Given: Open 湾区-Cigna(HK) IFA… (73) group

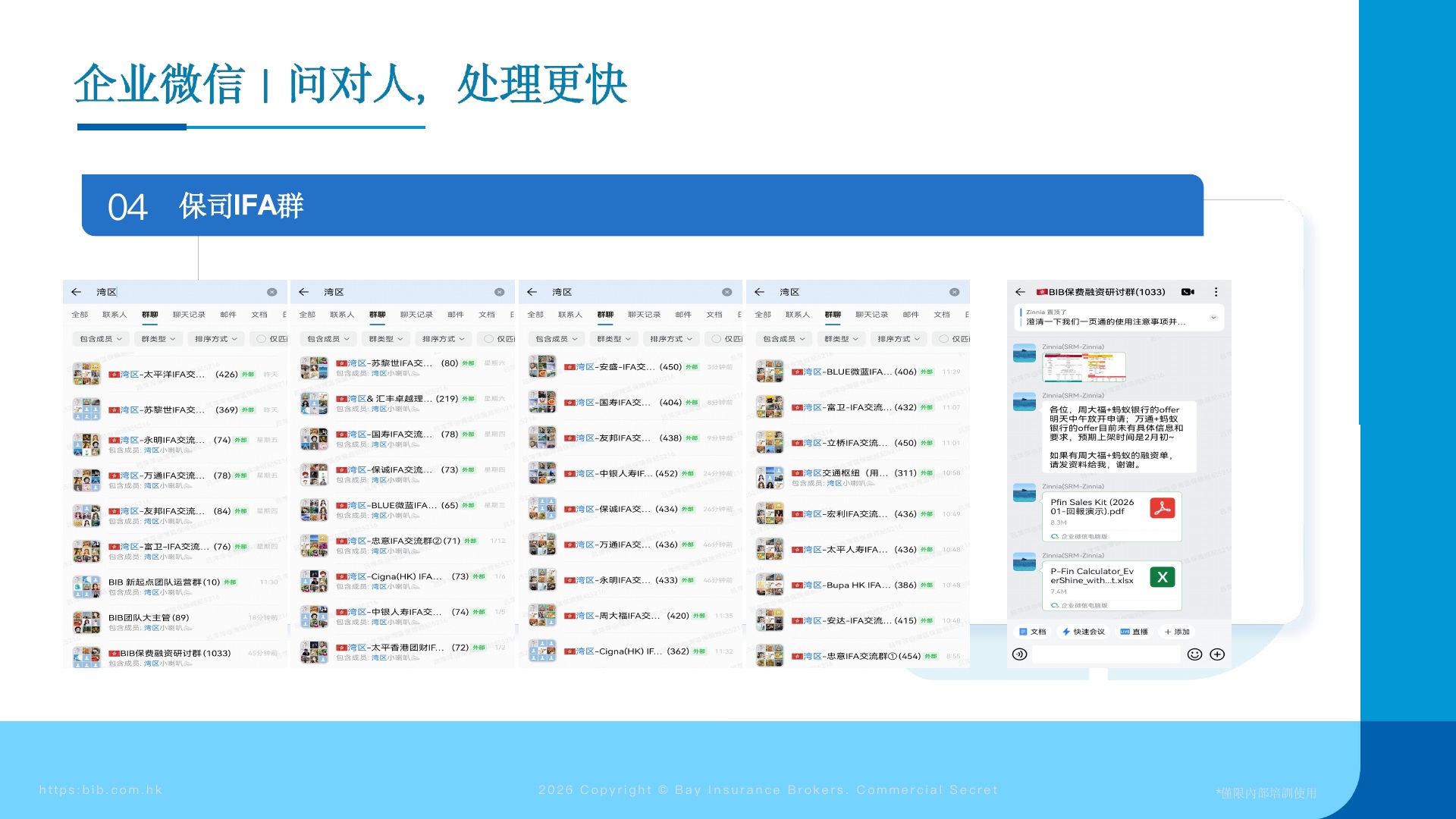Looking at the screenshot, I should click(403, 581).
